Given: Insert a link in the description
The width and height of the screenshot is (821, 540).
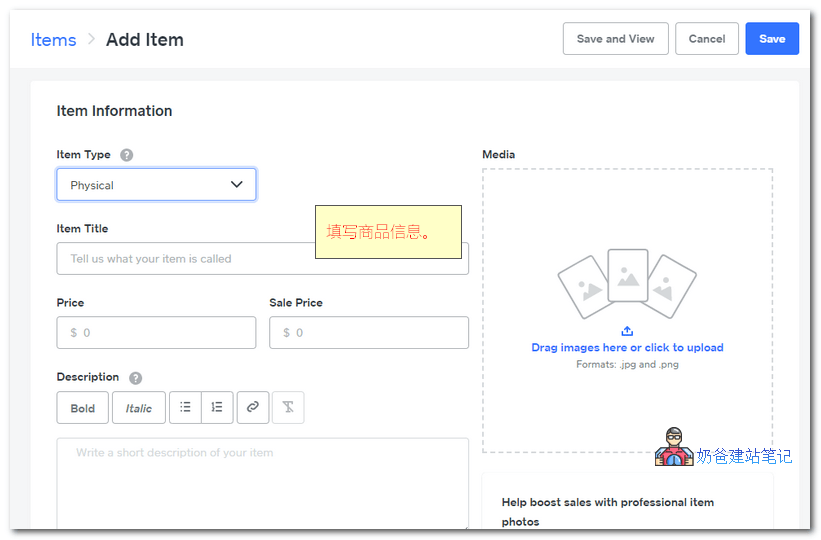Looking at the screenshot, I should [253, 407].
